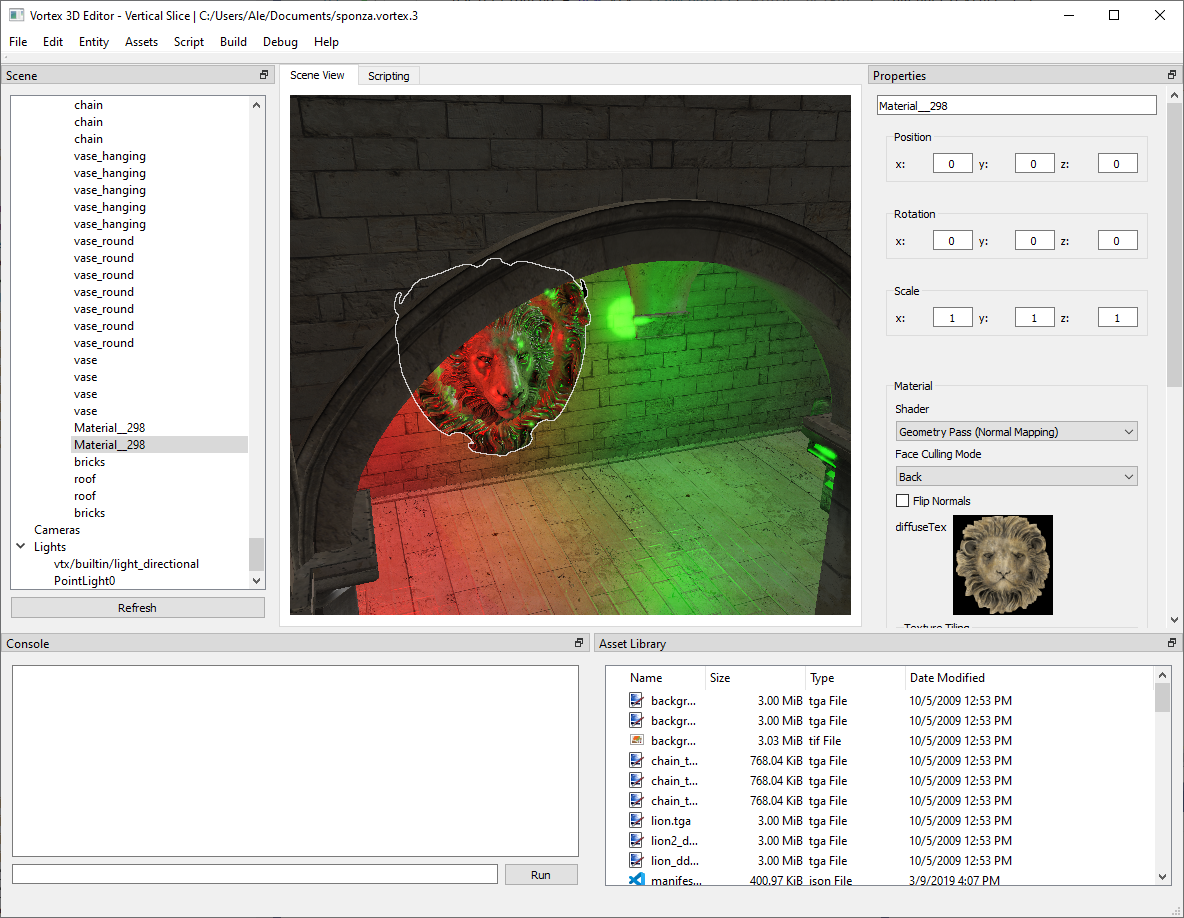Image resolution: width=1184 pixels, height=918 pixels.
Task: Open the Edit menu
Action: pos(53,42)
